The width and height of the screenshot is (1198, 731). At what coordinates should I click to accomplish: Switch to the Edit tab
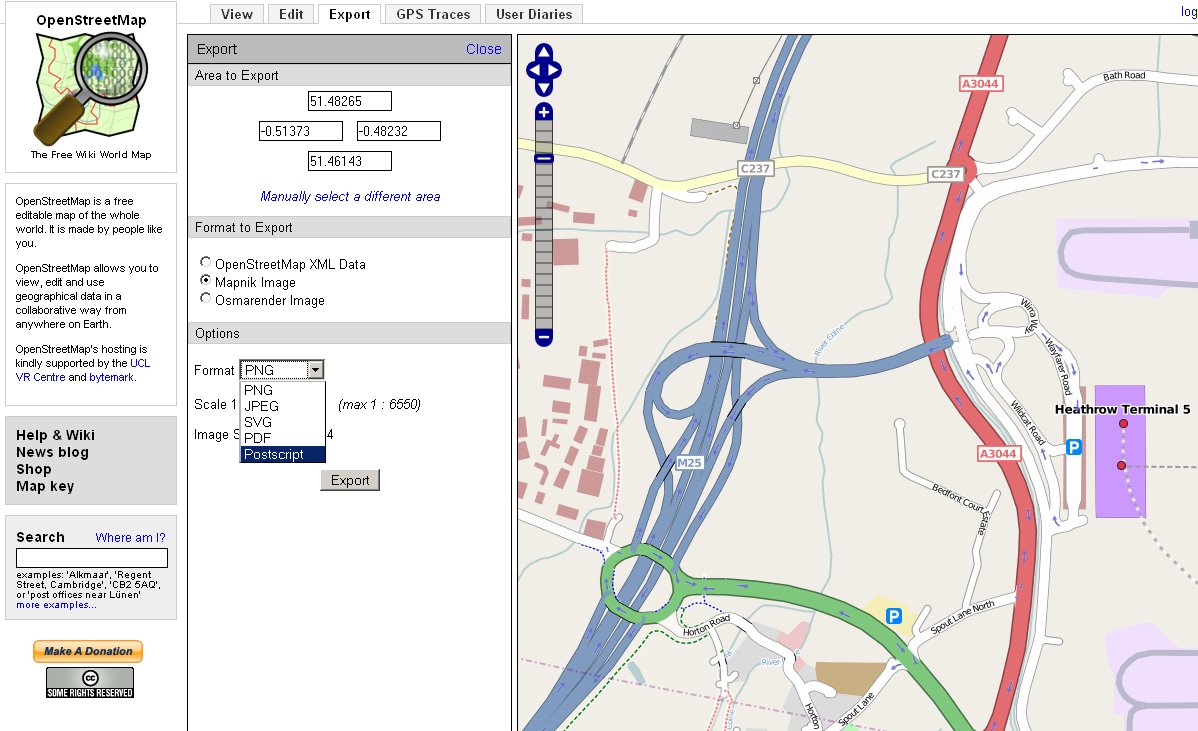point(291,14)
